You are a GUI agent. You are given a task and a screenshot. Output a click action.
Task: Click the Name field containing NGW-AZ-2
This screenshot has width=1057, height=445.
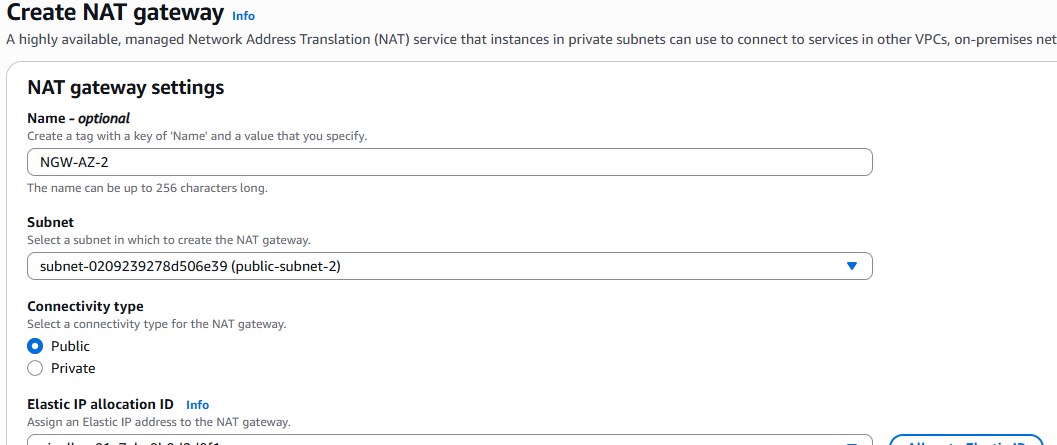click(x=449, y=162)
